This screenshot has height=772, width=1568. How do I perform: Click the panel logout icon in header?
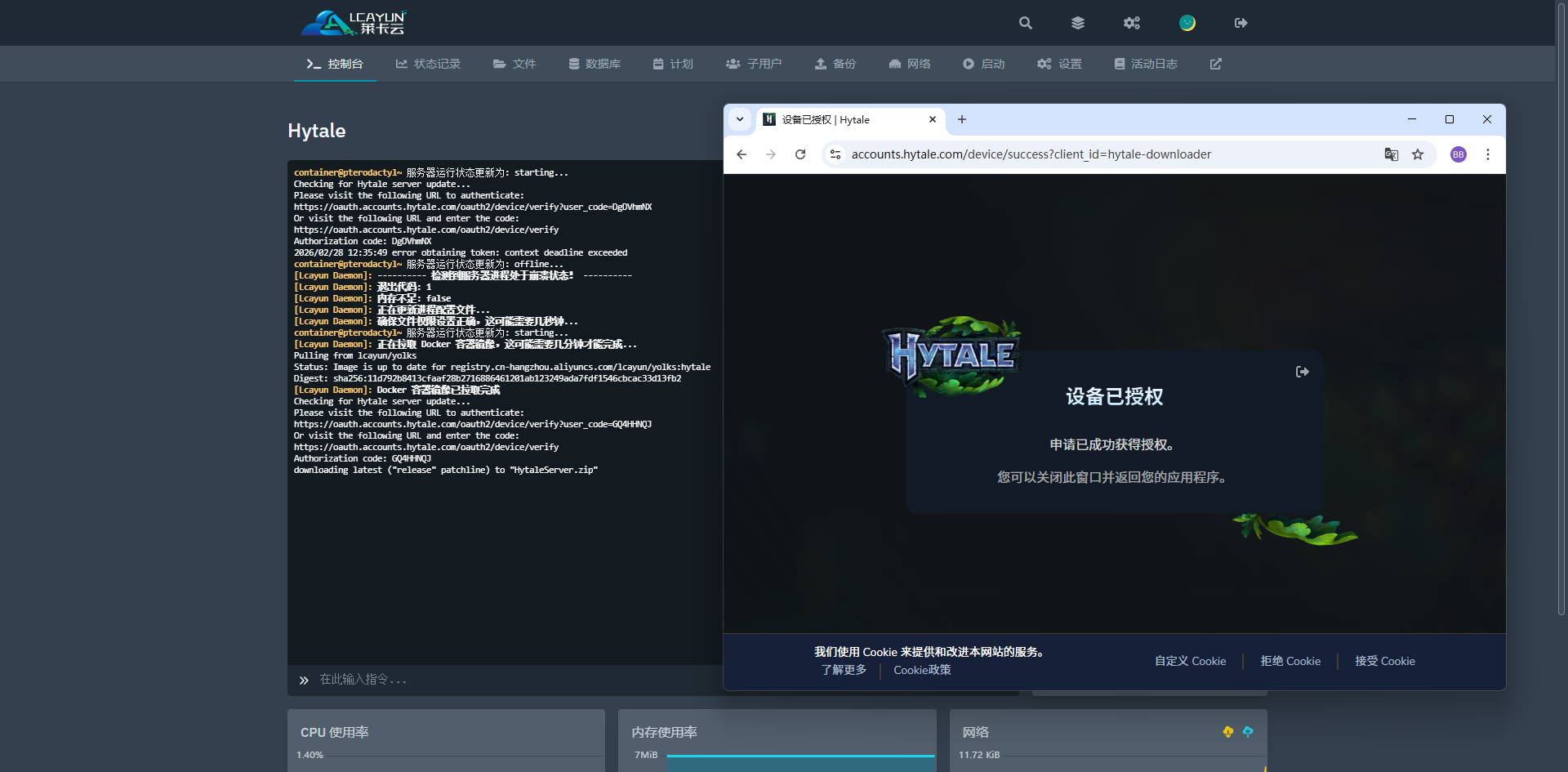coord(1241,23)
